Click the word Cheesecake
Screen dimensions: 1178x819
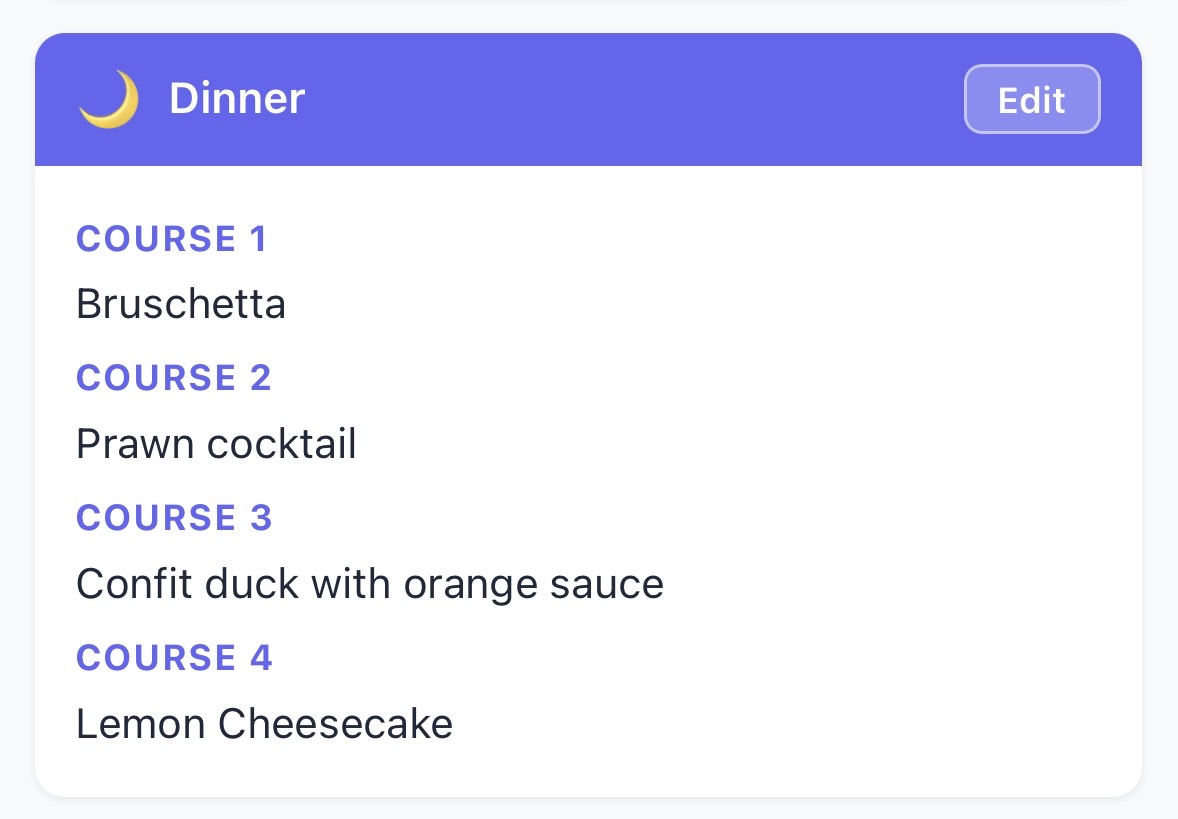335,724
